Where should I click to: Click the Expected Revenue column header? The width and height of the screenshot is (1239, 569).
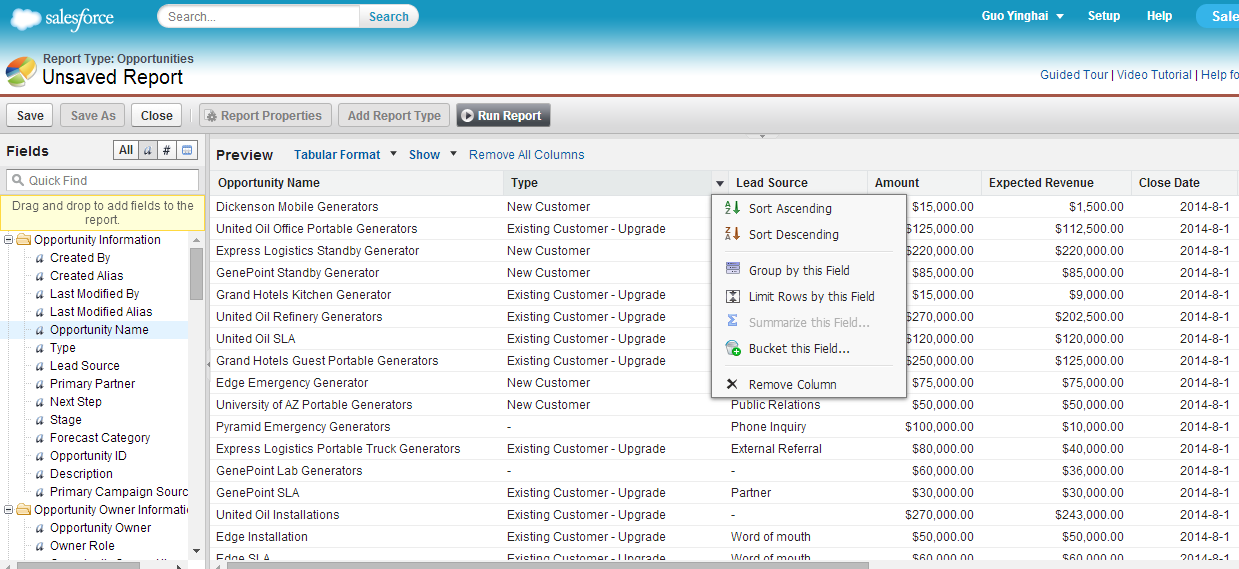click(1056, 183)
